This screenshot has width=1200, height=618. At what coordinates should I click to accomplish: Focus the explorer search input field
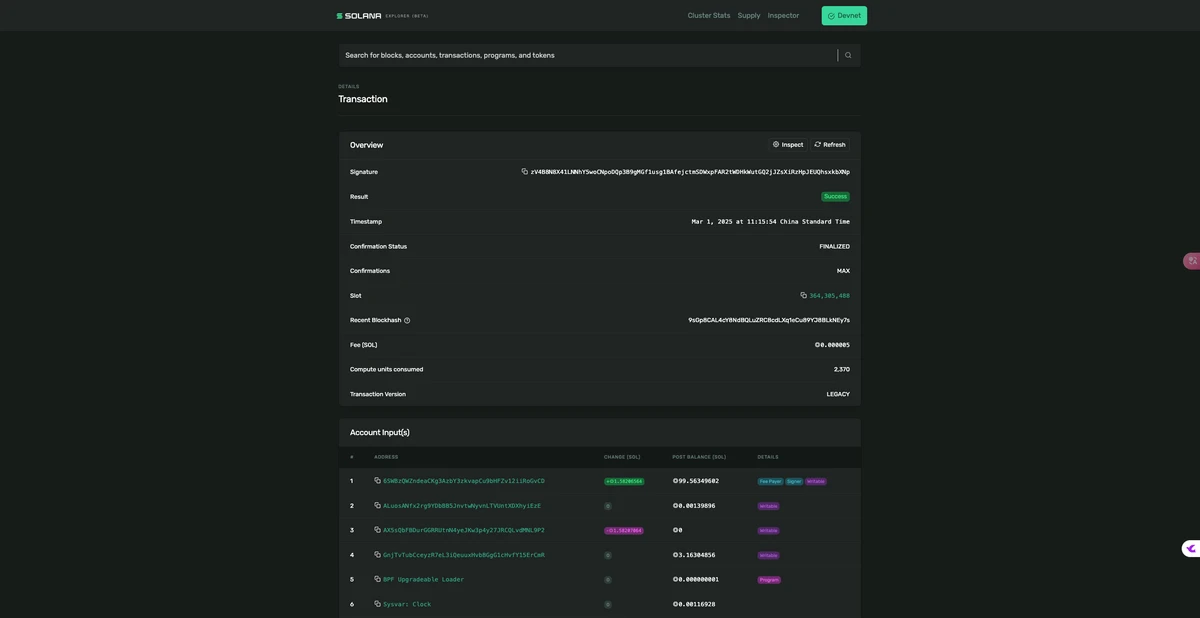(x=588, y=55)
